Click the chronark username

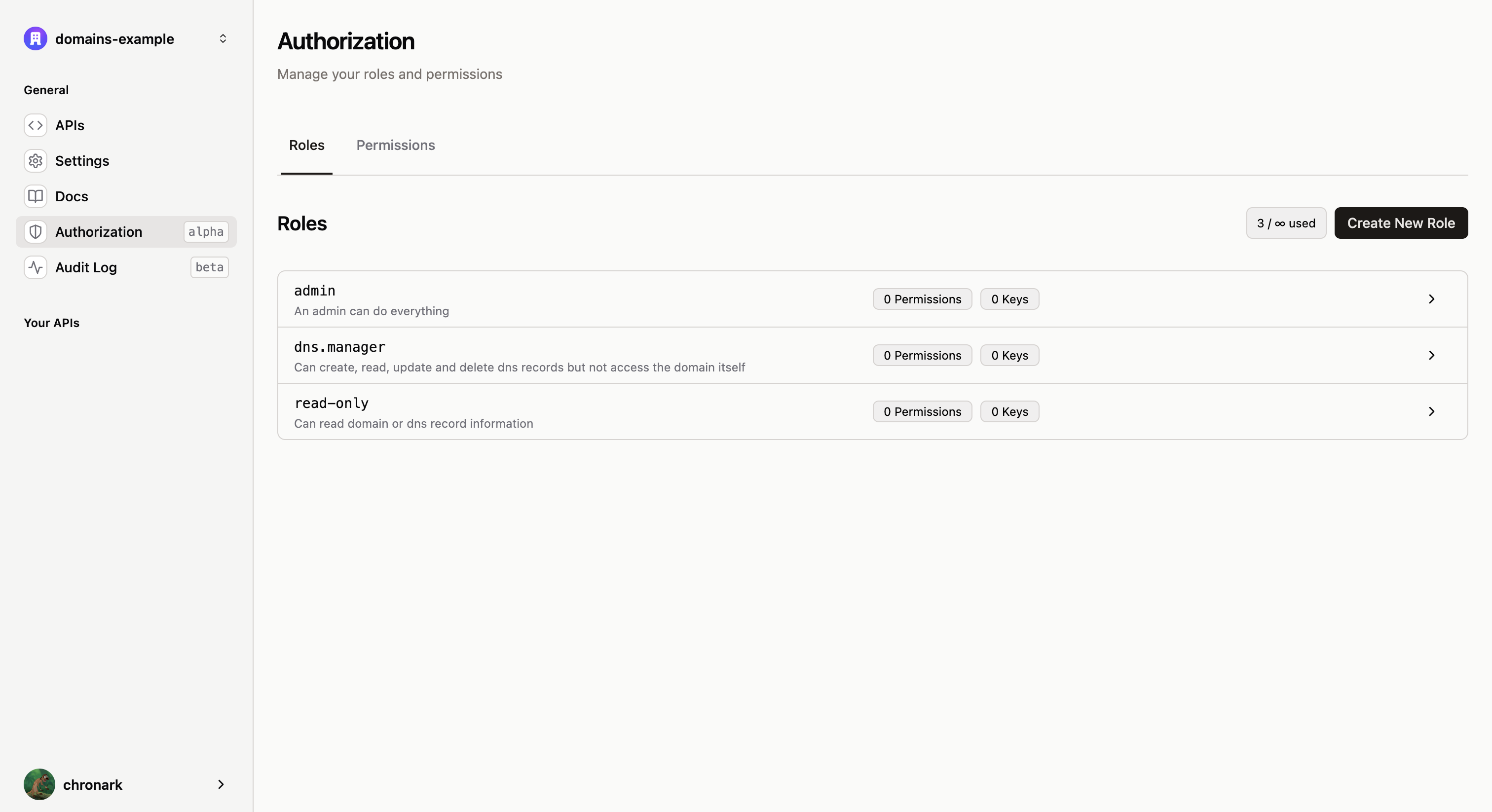tap(93, 785)
